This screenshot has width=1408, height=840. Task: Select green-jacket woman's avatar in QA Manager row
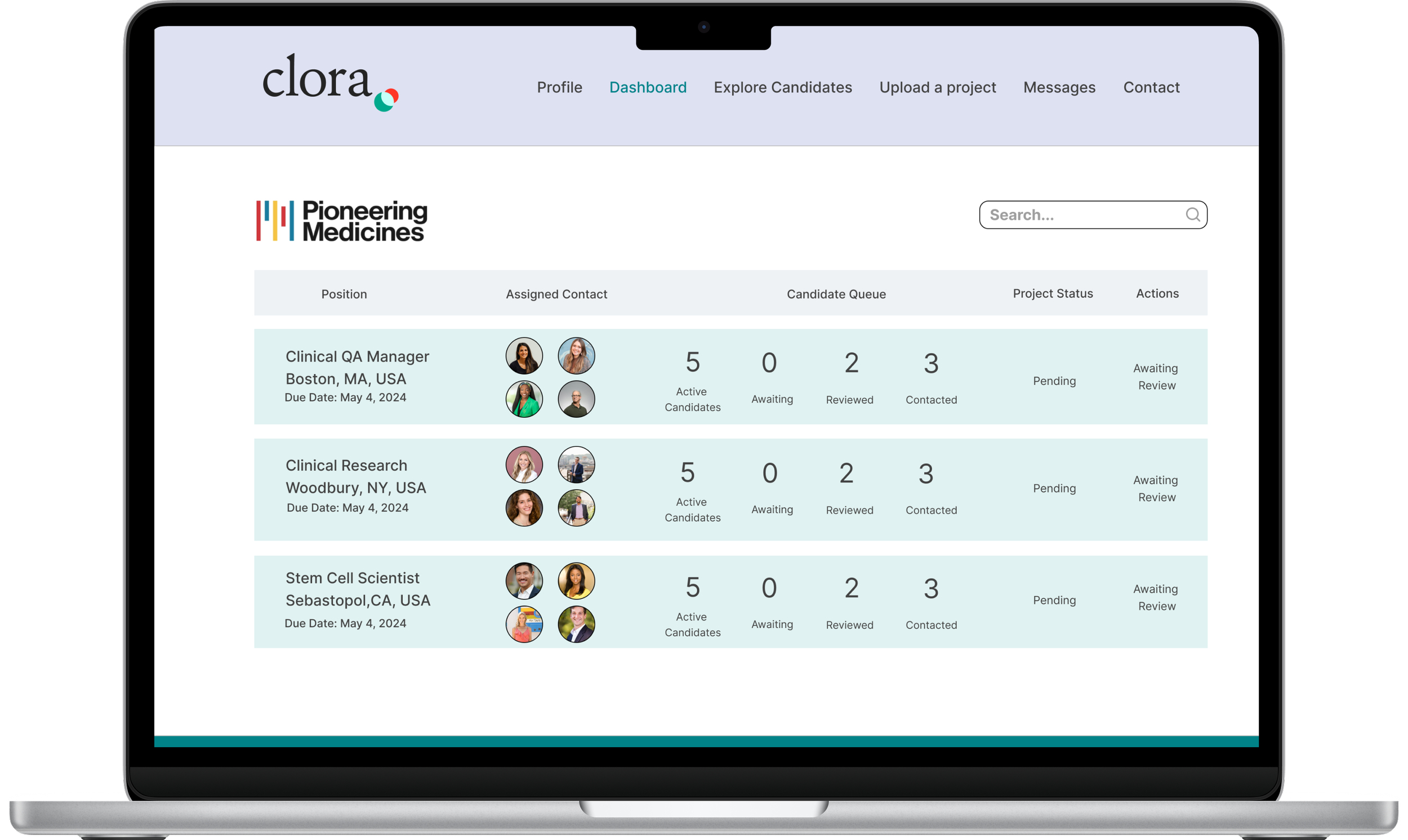[x=524, y=399]
